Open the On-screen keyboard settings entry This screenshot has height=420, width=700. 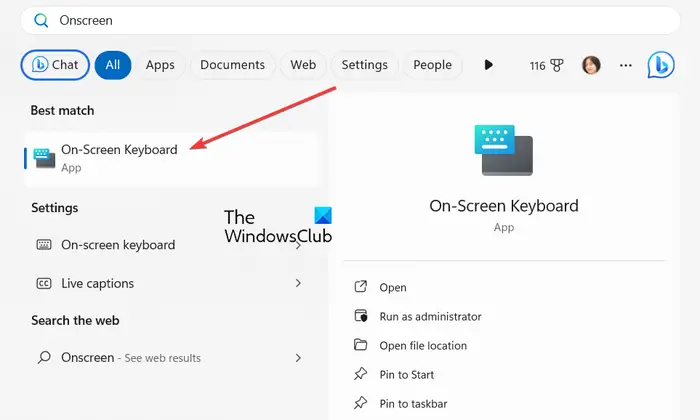(170, 245)
